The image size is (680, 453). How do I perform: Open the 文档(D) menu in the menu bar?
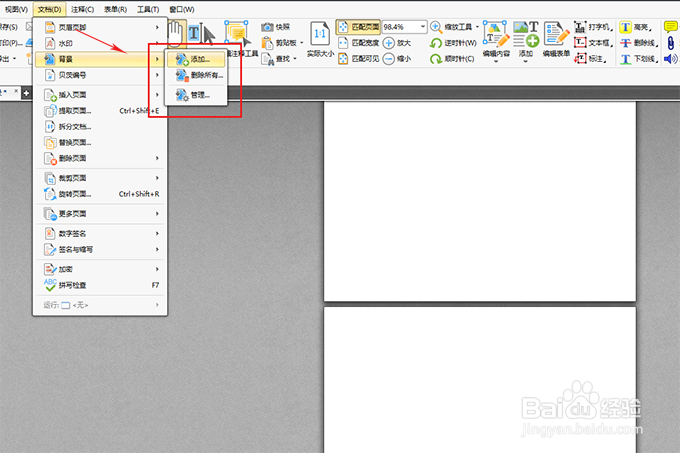49,9
